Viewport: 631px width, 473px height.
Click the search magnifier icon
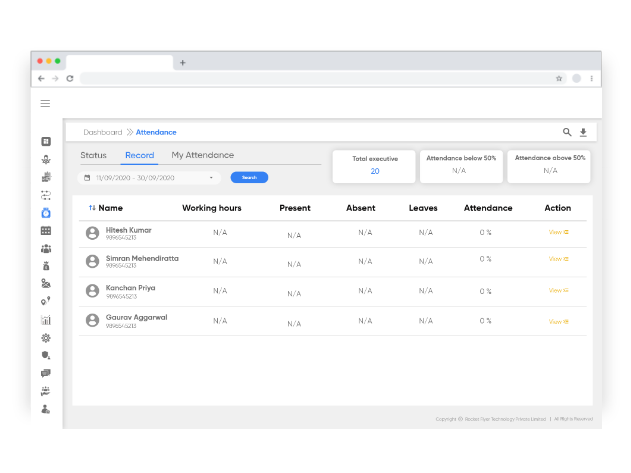(x=567, y=132)
